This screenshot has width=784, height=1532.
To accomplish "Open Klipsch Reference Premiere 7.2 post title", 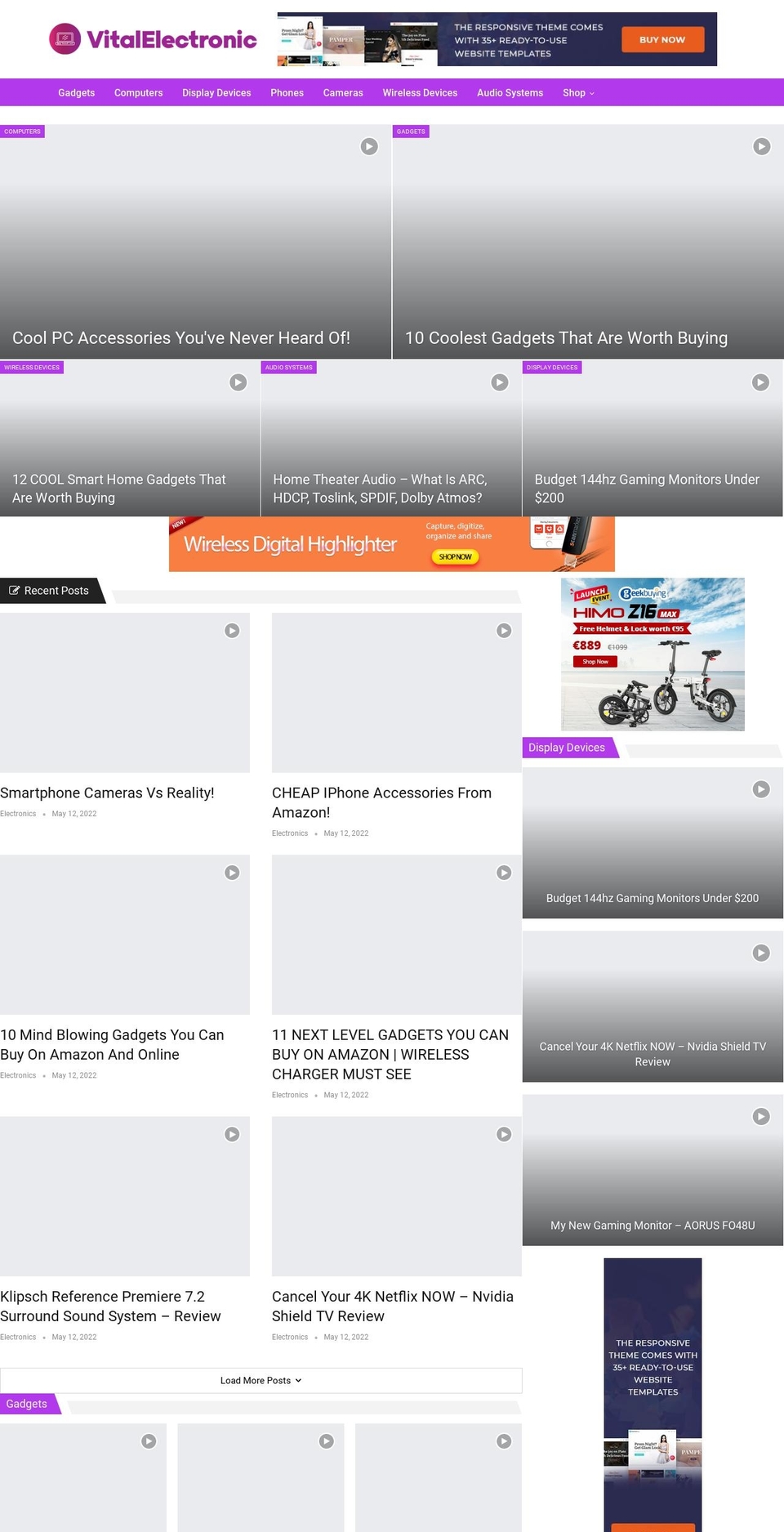I will pyautogui.click(x=110, y=1306).
